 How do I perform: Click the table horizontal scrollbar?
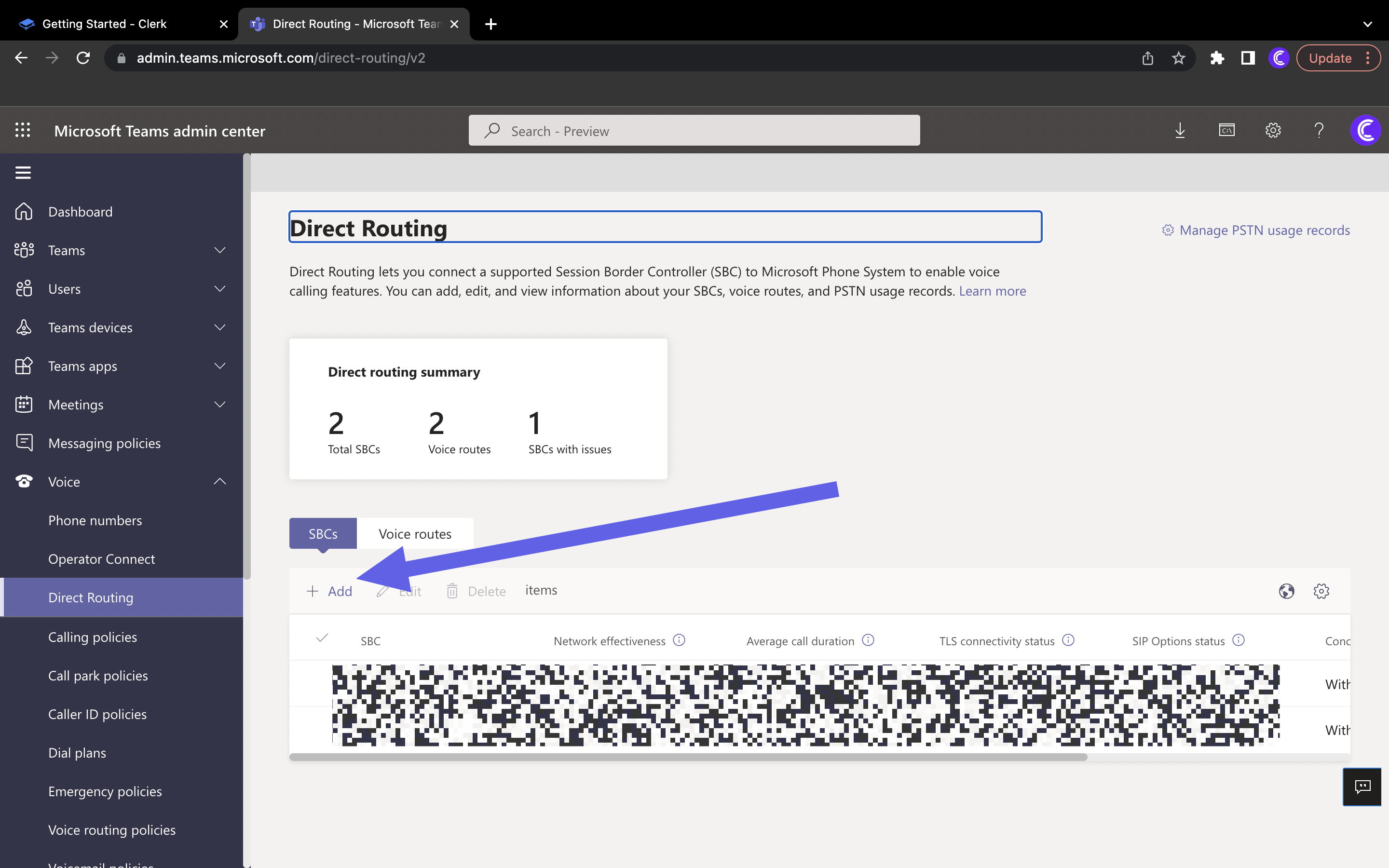coord(688,757)
